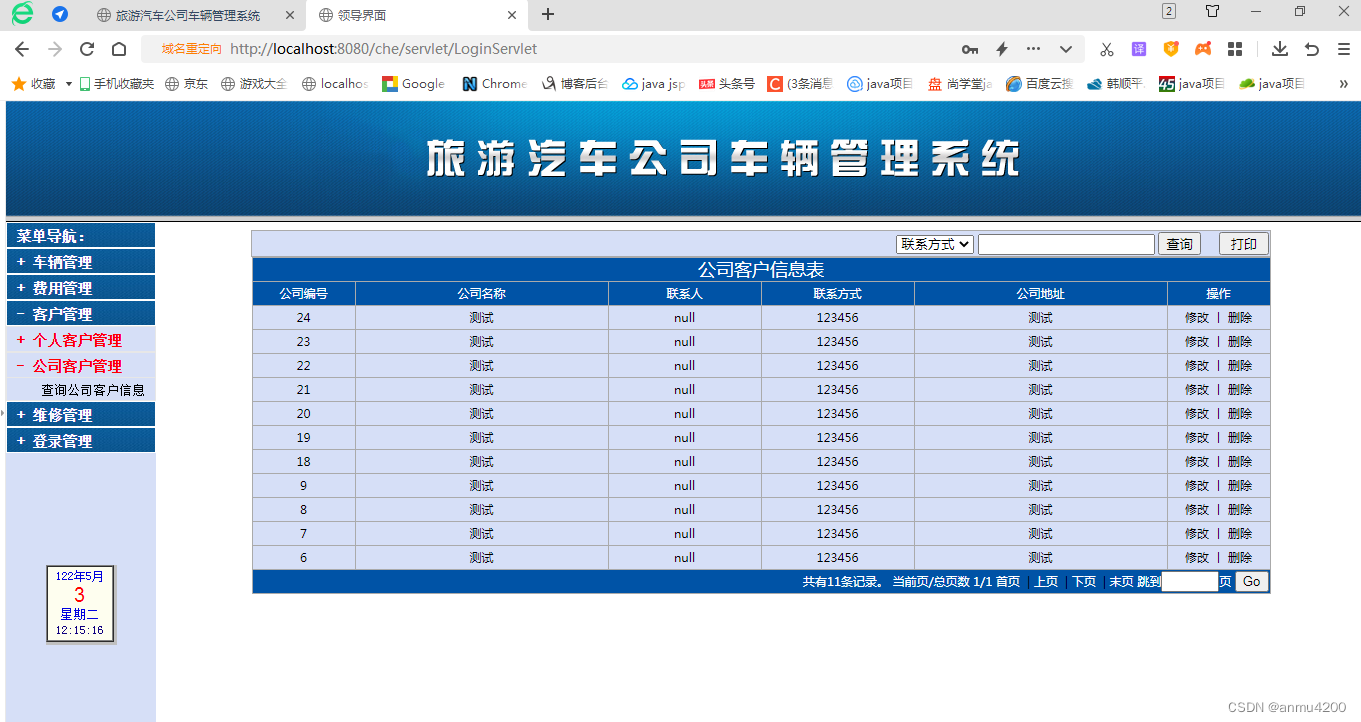Open the Google bookmark

point(414,84)
